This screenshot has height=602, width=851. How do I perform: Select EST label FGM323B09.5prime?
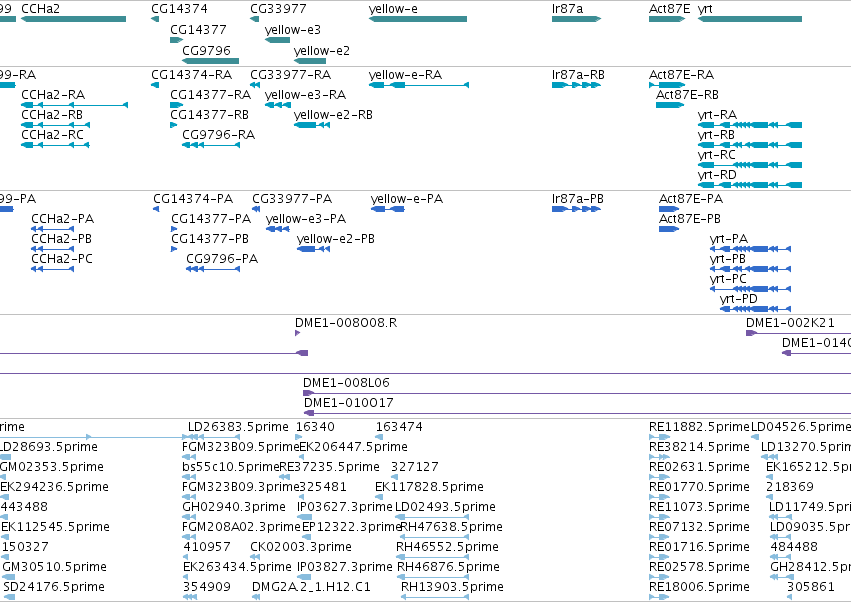click(x=240, y=447)
